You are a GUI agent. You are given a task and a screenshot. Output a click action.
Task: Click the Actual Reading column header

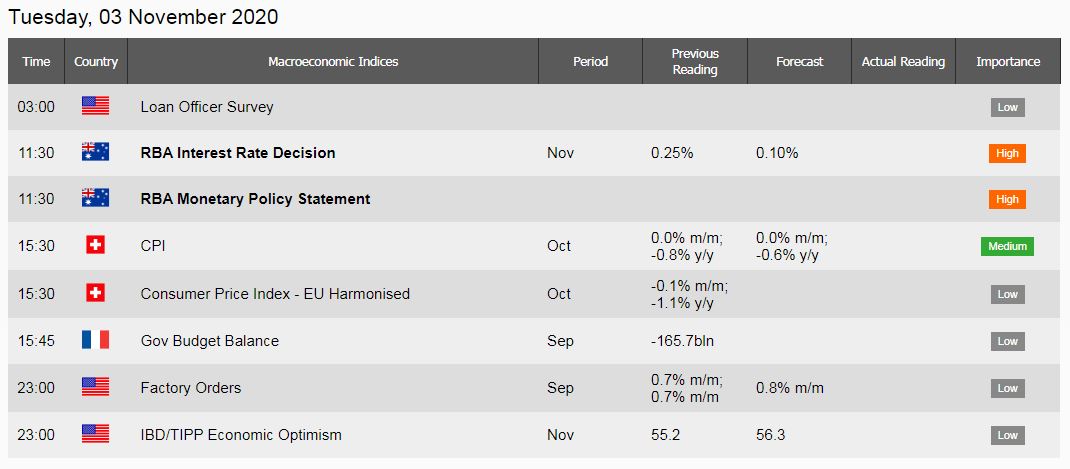click(x=903, y=61)
